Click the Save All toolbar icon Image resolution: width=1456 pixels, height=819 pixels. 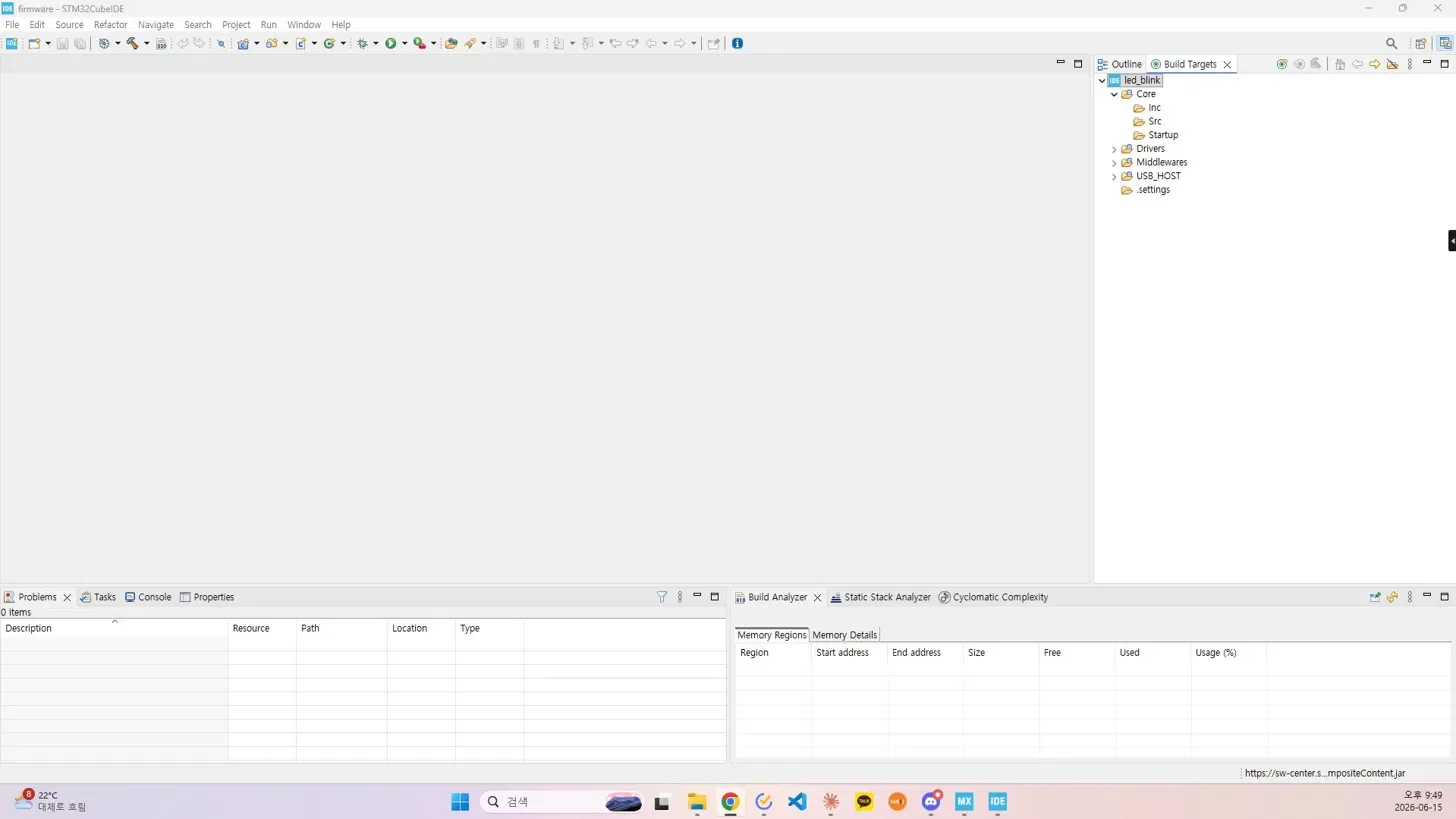tap(80, 43)
